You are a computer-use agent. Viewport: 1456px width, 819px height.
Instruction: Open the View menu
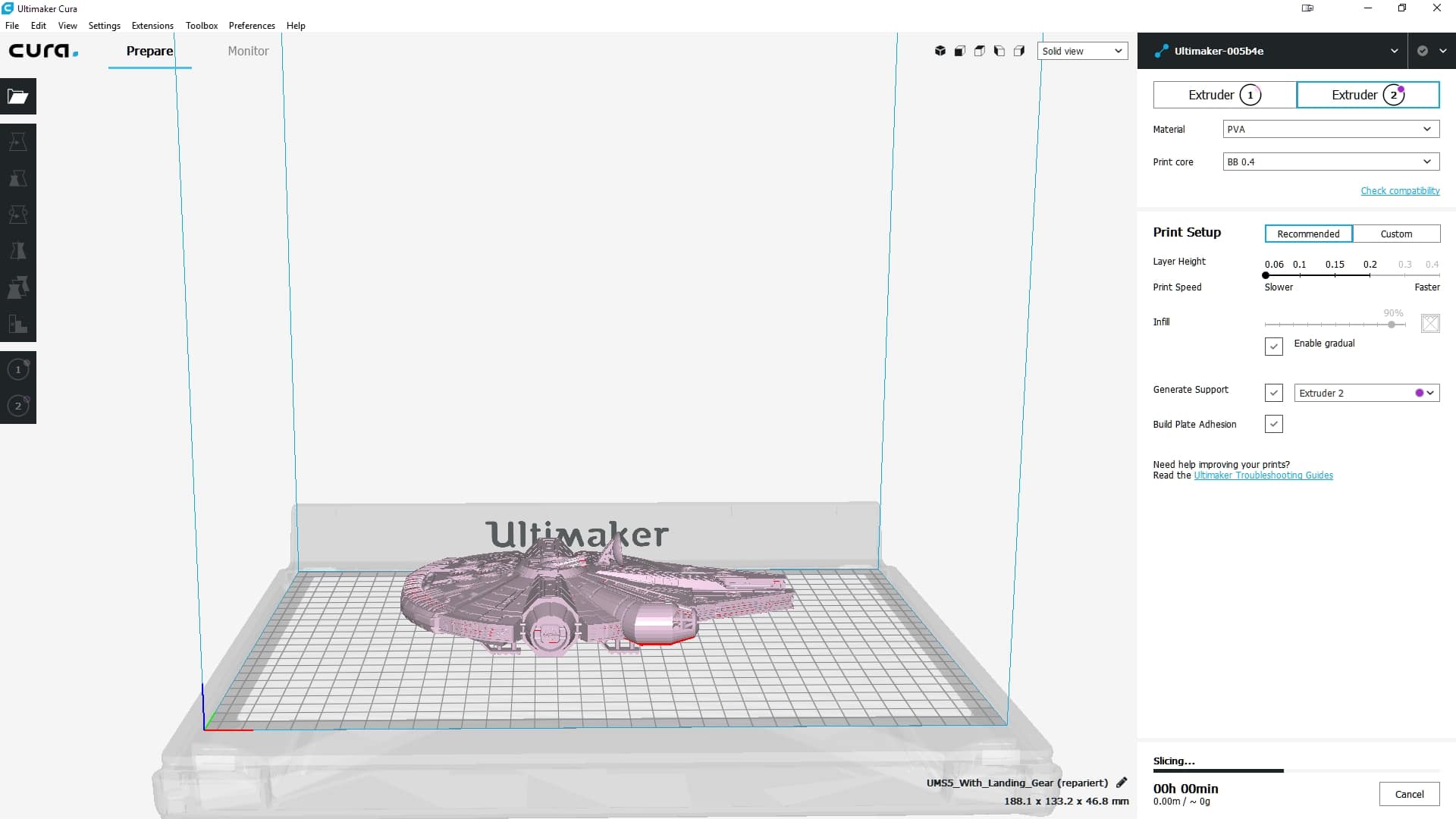(x=67, y=25)
